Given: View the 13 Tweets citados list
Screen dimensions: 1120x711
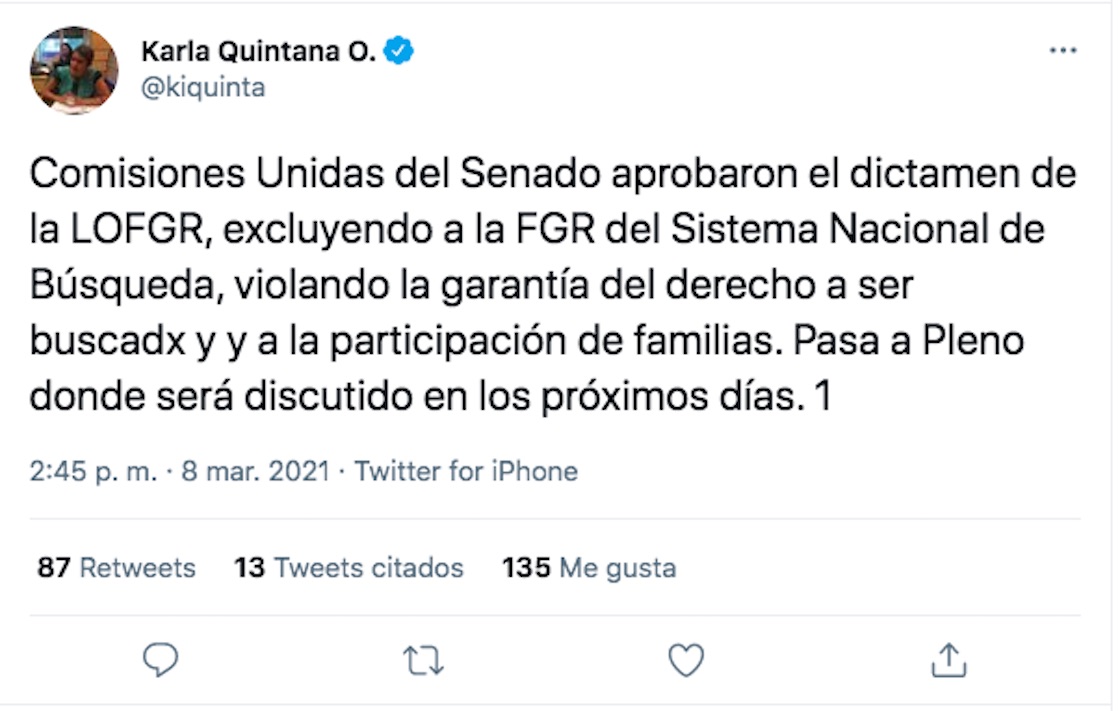Looking at the screenshot, I should tap(349, 568).
